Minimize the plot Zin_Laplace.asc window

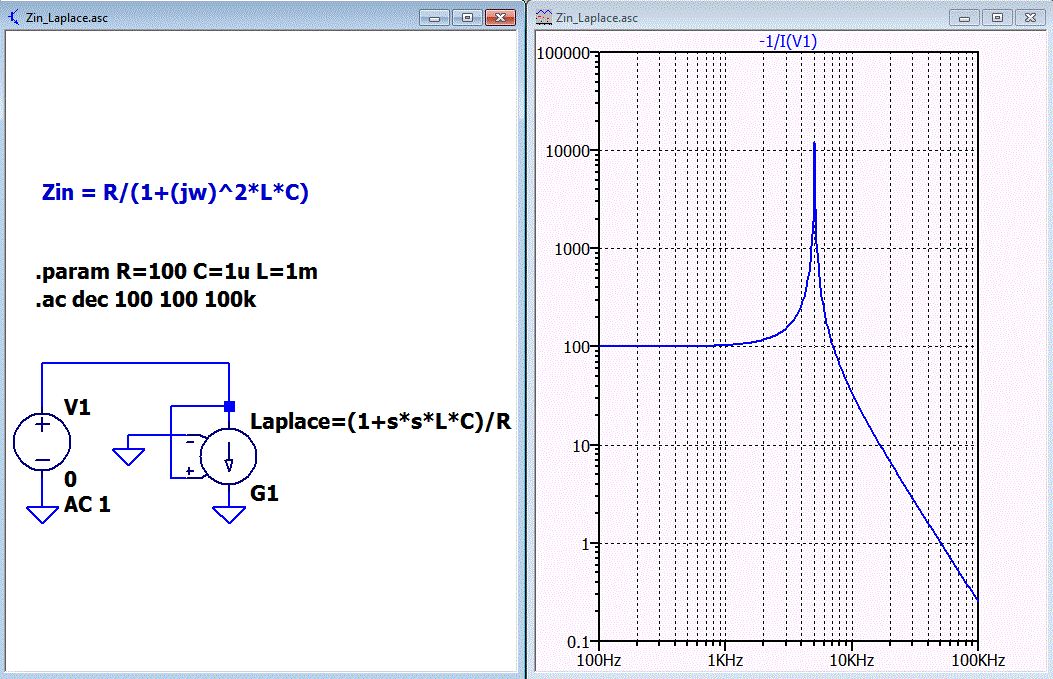[966, 17]
